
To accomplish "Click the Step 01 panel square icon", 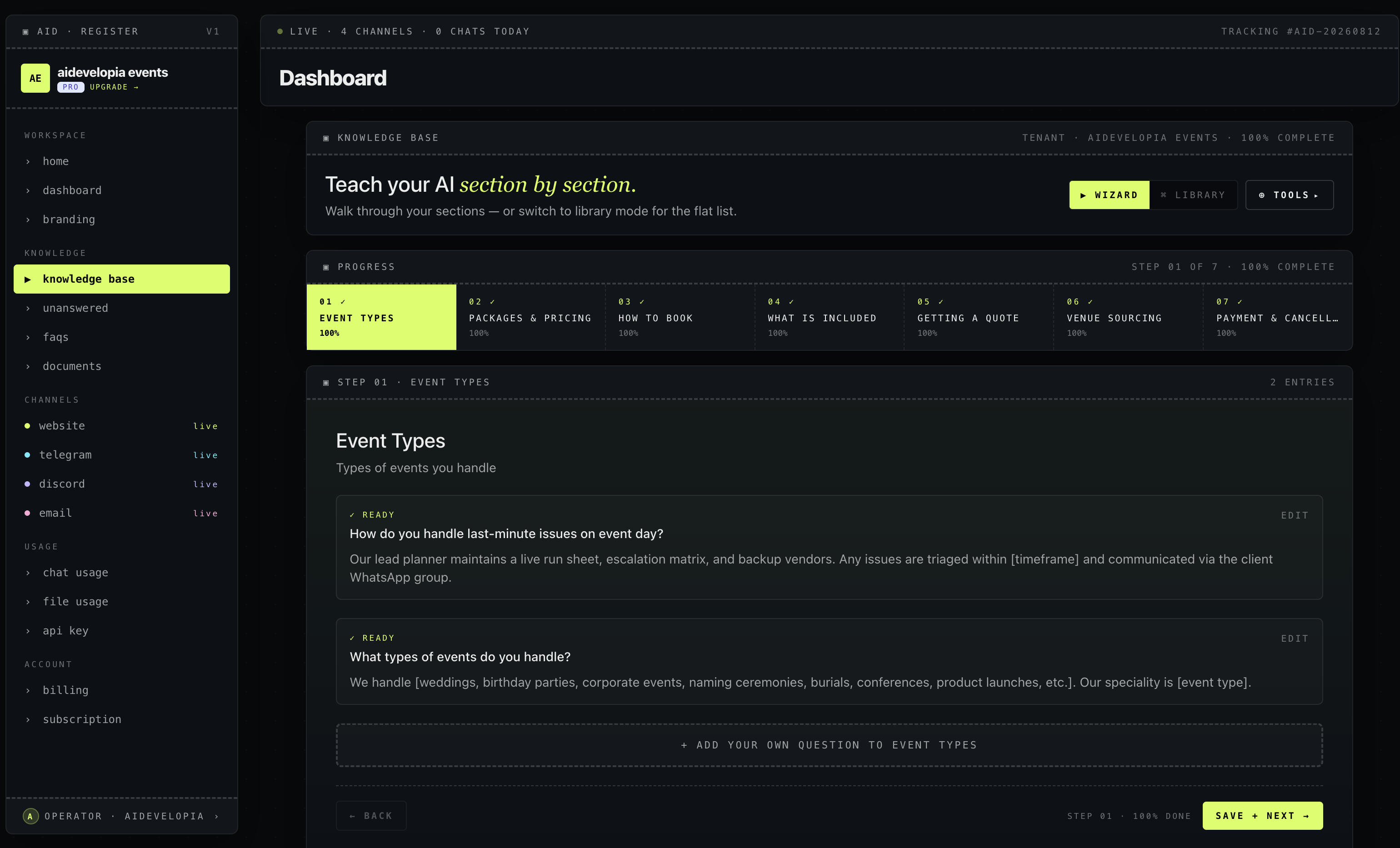I will point(326,382).
